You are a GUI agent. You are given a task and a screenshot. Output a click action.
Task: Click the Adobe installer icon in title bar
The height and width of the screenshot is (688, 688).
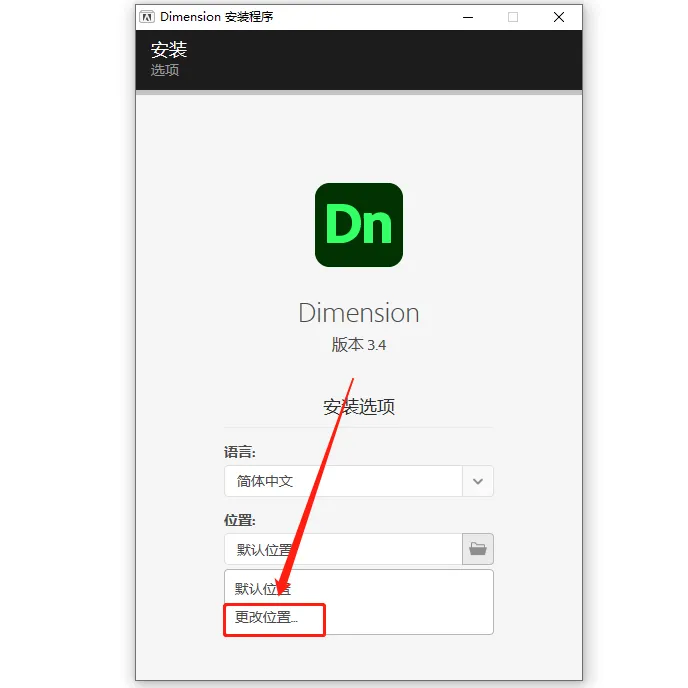[x=147, y=17]
